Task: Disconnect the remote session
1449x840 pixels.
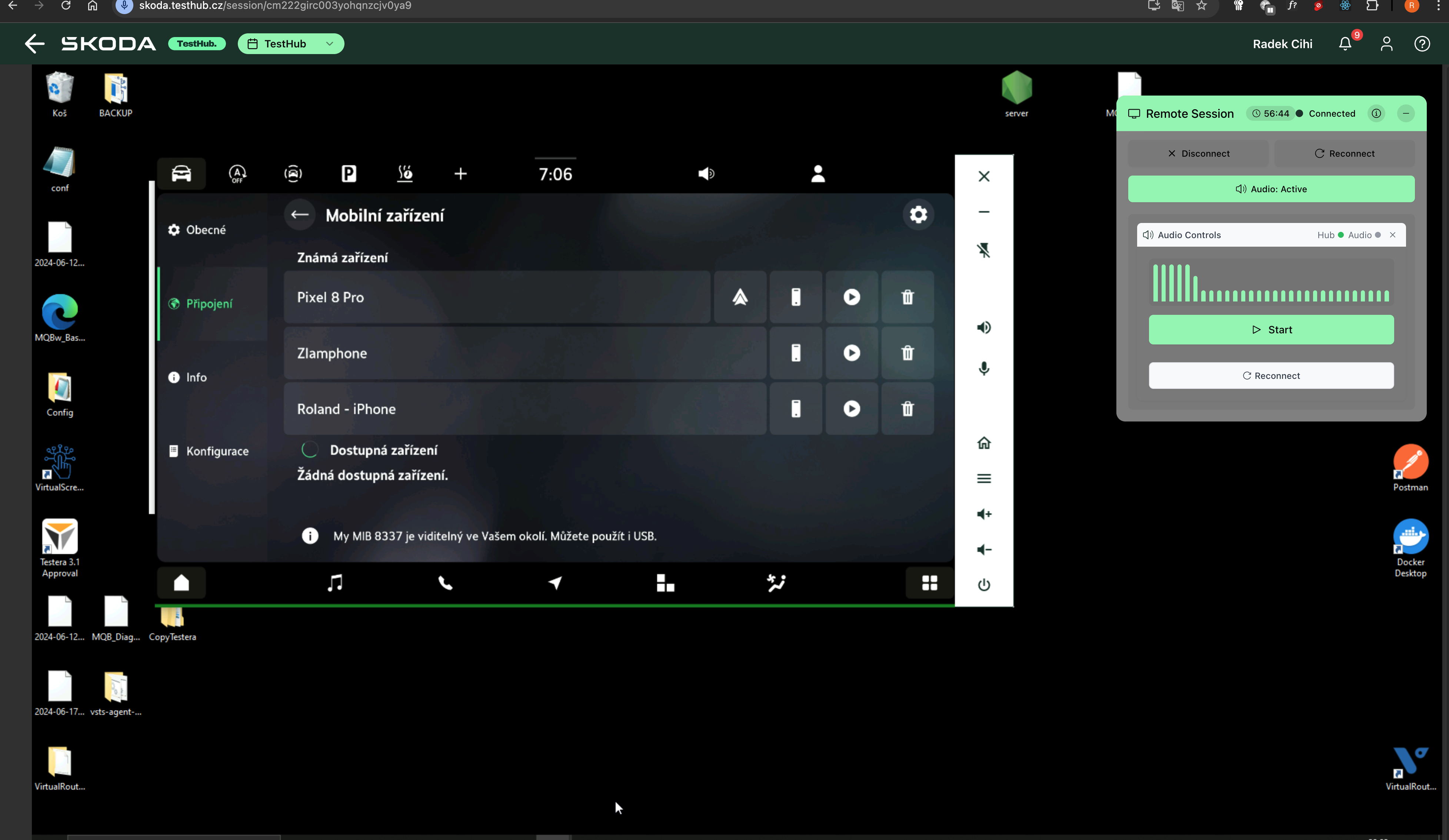Action: point(1198,153)
